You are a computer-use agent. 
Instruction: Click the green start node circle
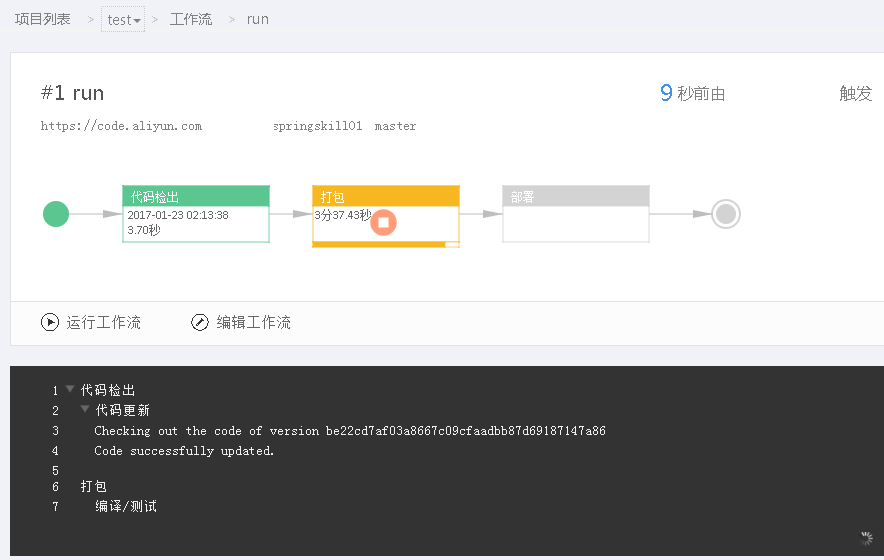pyautogui.click(x=56, y=214)
